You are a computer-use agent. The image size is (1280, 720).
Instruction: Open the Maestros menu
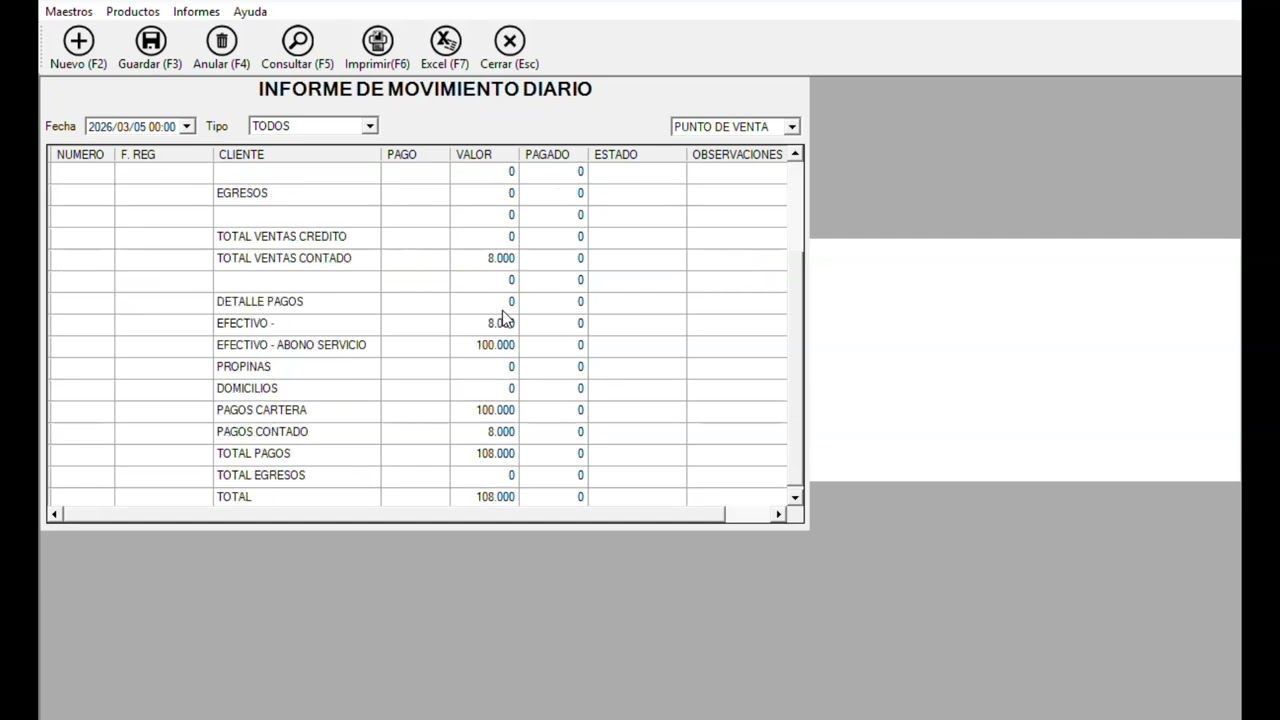point(69,12)
